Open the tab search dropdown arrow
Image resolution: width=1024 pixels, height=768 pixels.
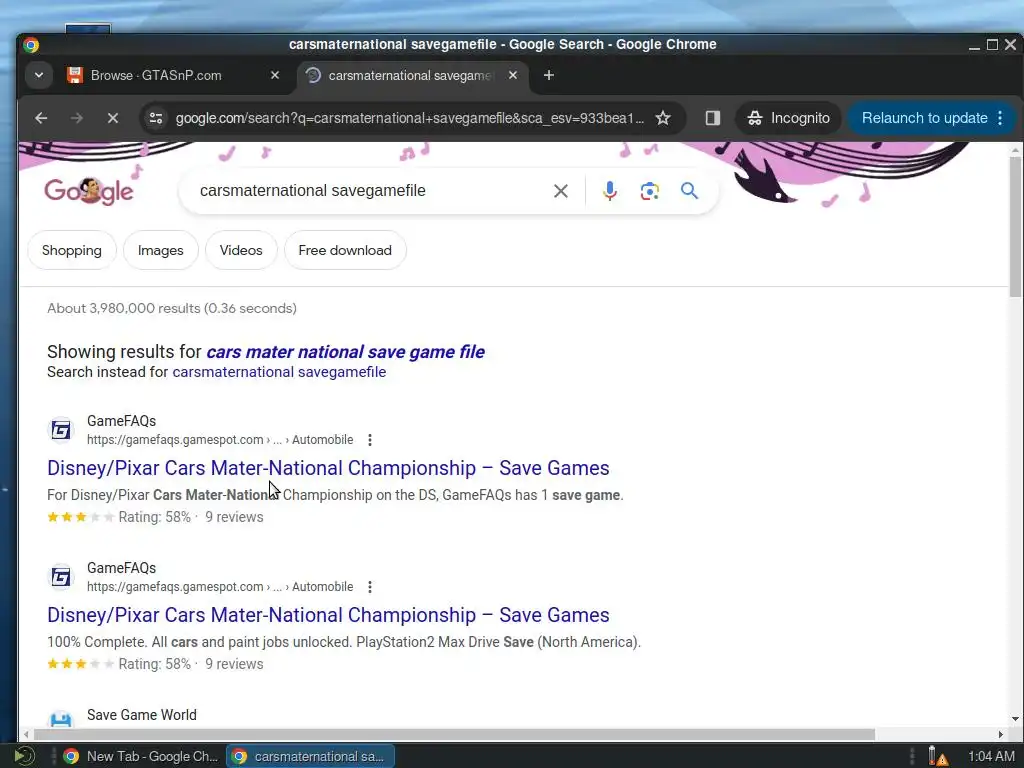click(39, 75)
